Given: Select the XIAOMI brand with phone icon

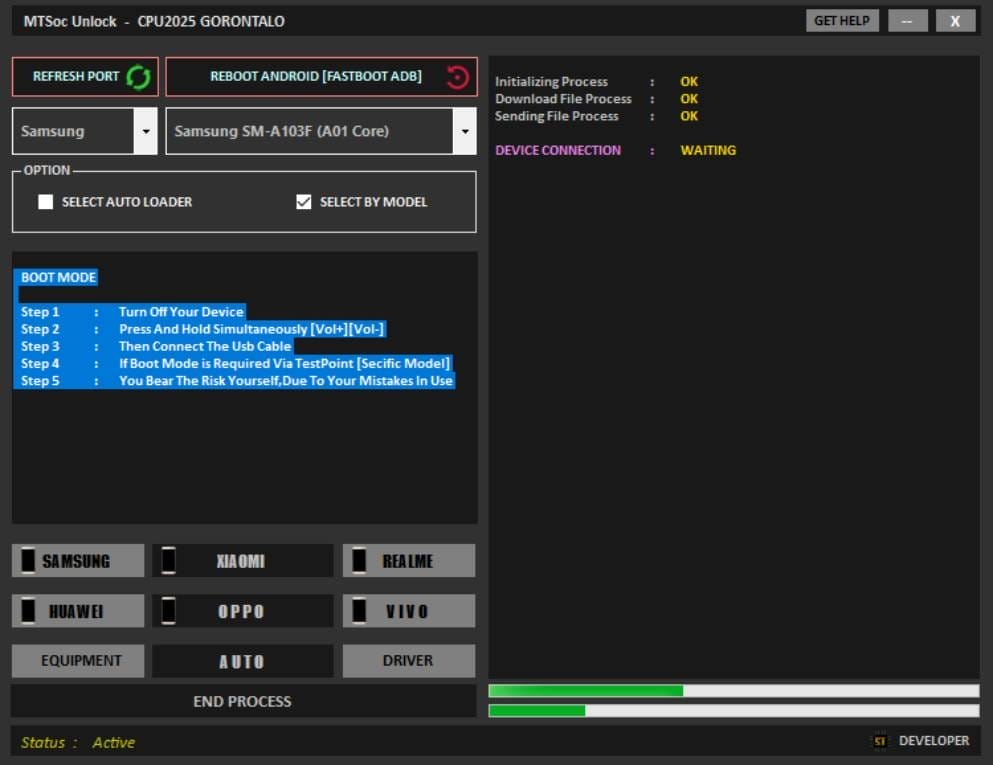Looking at the screenshot, I should pyautogui.click(x=243, y=560).
